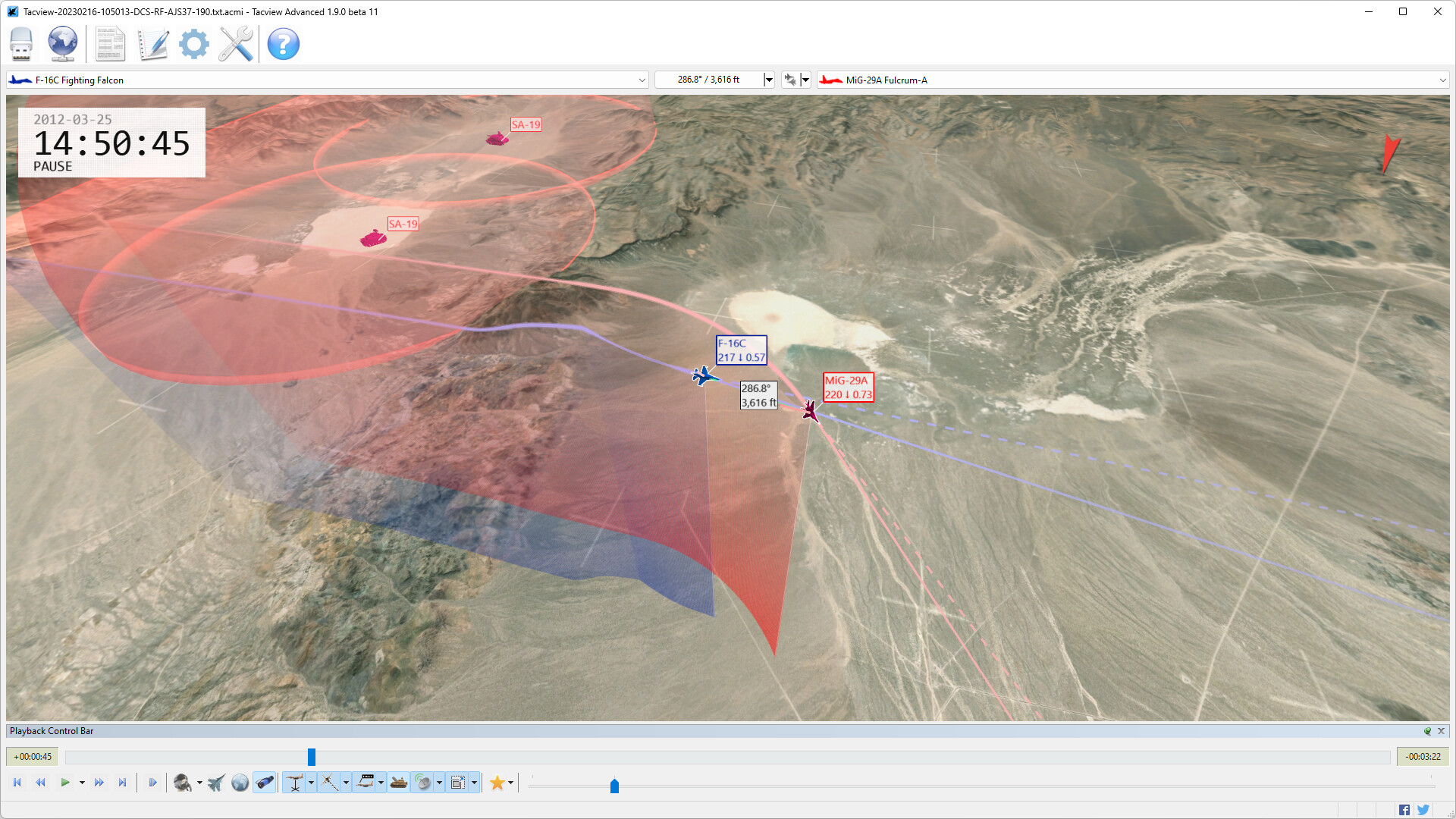Open the flight log document
The image size is (1456, 819).
click(x=110, y=44)
